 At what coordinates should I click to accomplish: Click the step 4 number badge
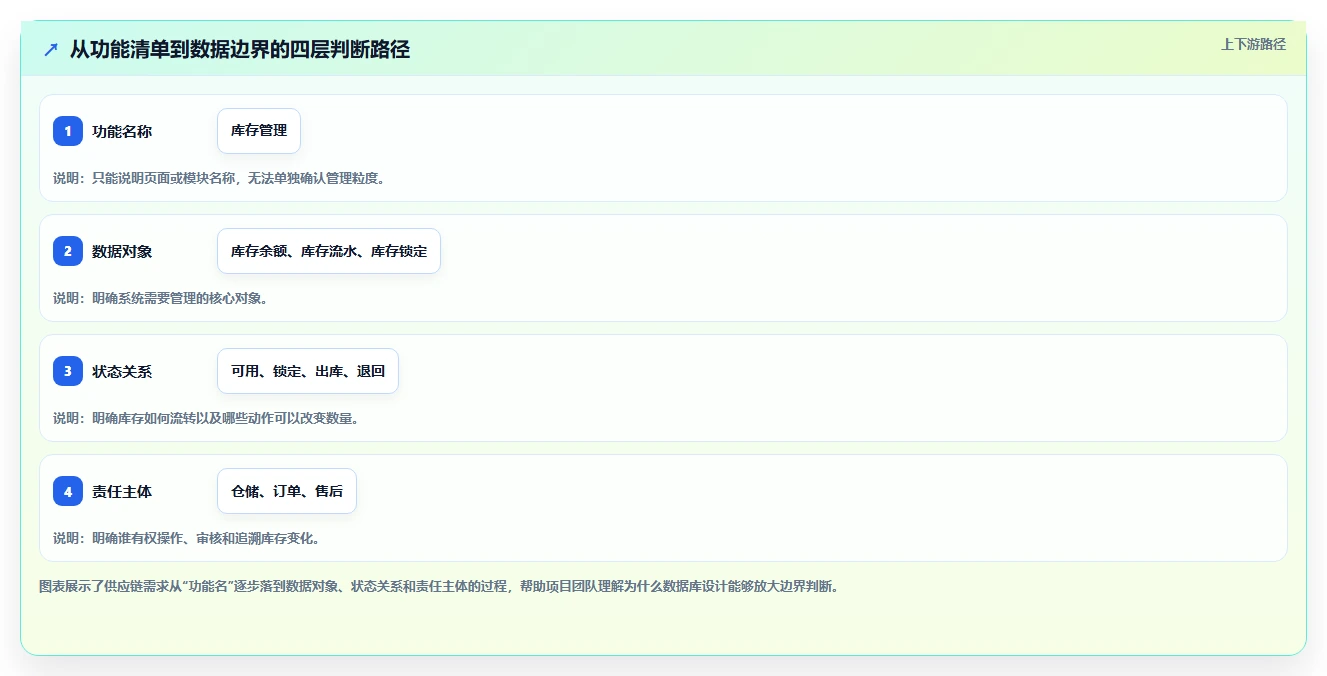pyautogui.click(x=68, y=491)
